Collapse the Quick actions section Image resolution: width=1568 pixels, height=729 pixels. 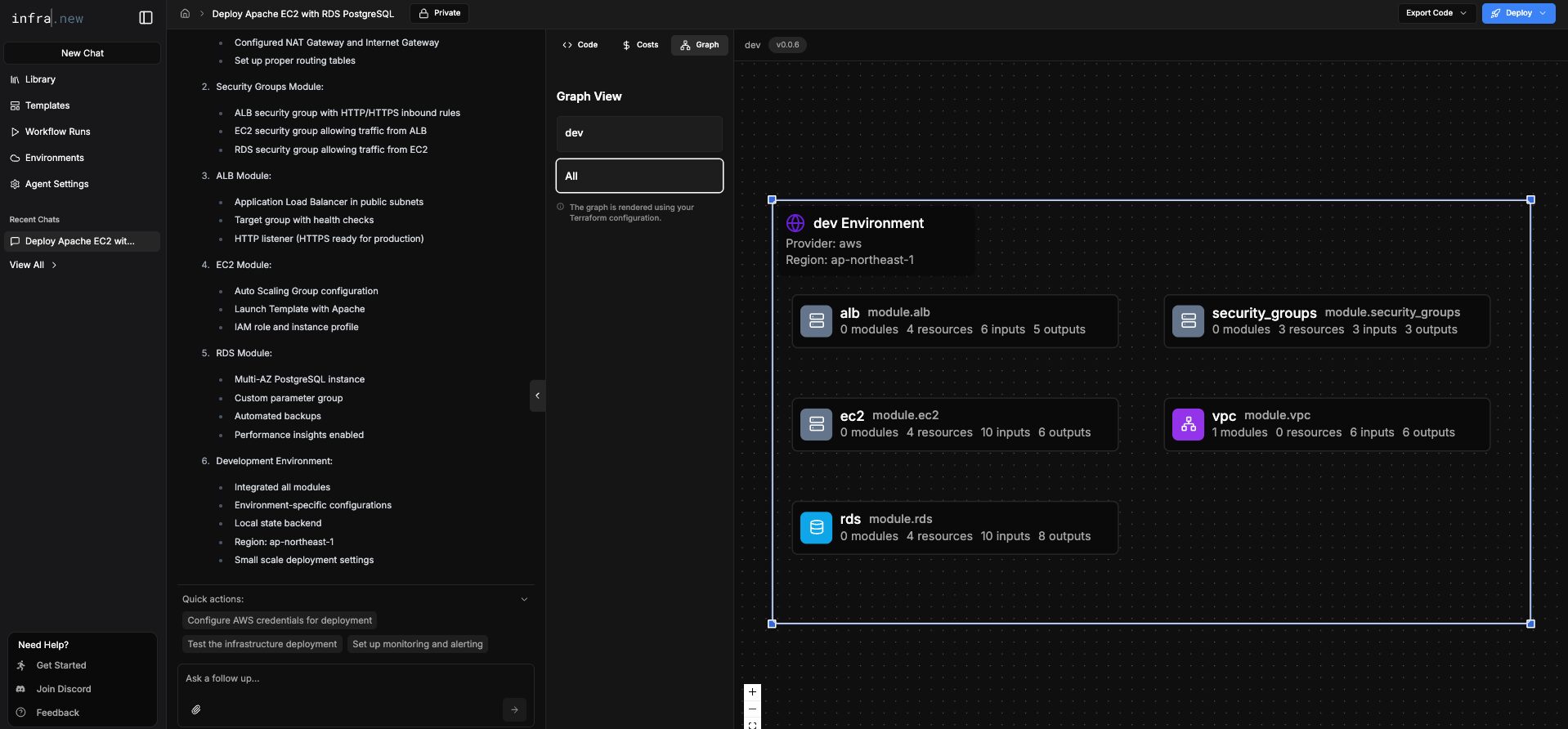pos(524,599)
